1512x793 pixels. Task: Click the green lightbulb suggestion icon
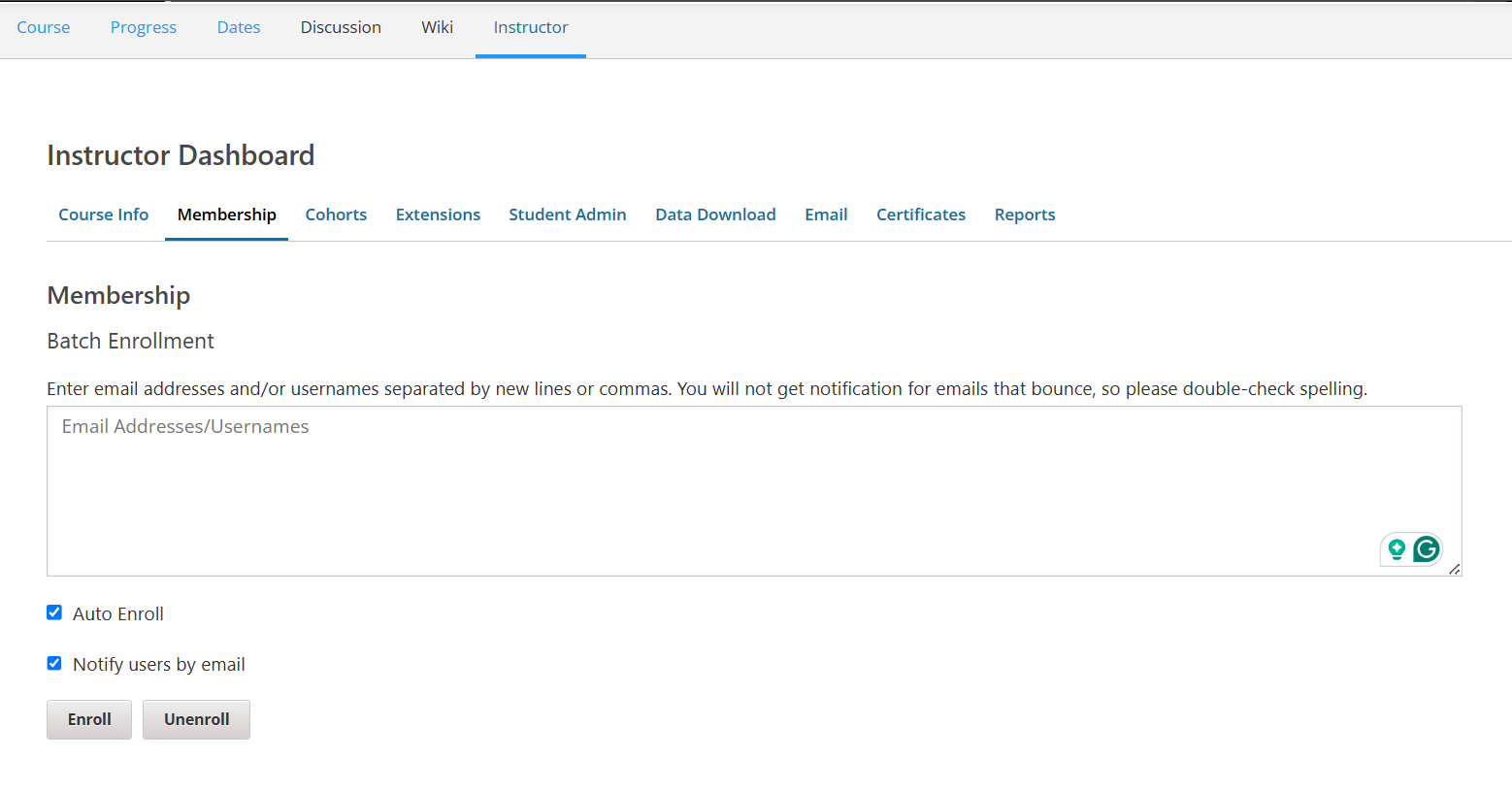point(1397,549)
